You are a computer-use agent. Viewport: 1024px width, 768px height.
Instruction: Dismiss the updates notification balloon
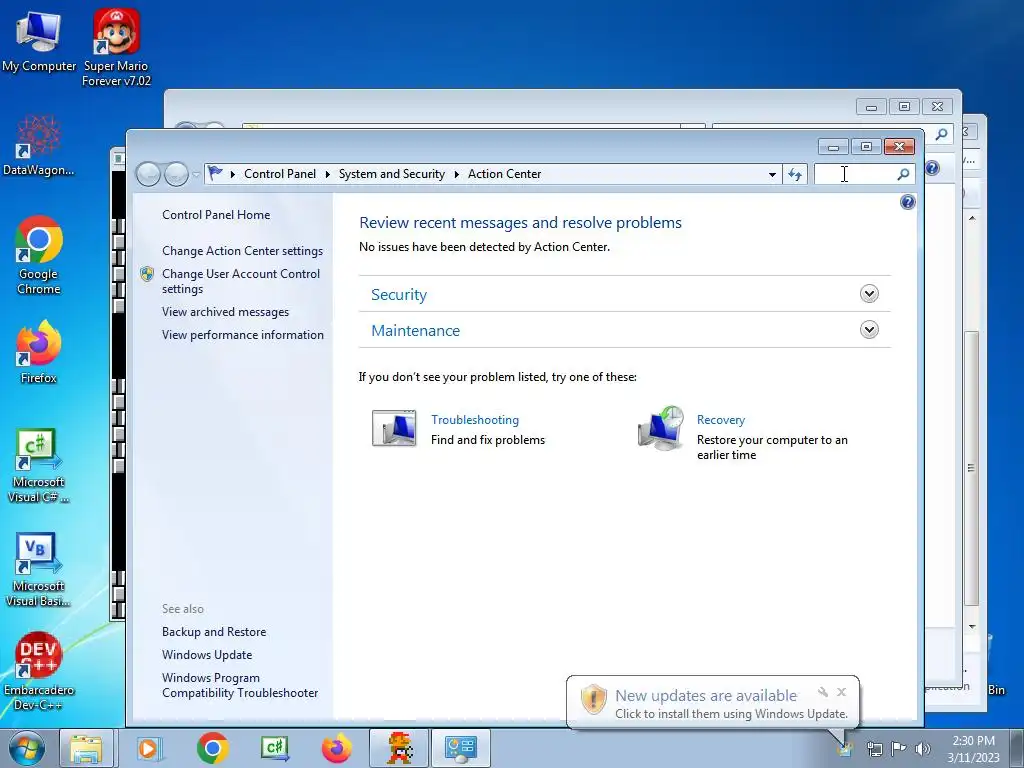[x=841, y=692]
